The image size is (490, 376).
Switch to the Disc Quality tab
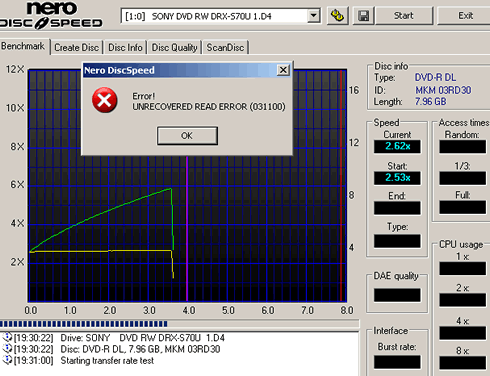(x=175, y=48)
